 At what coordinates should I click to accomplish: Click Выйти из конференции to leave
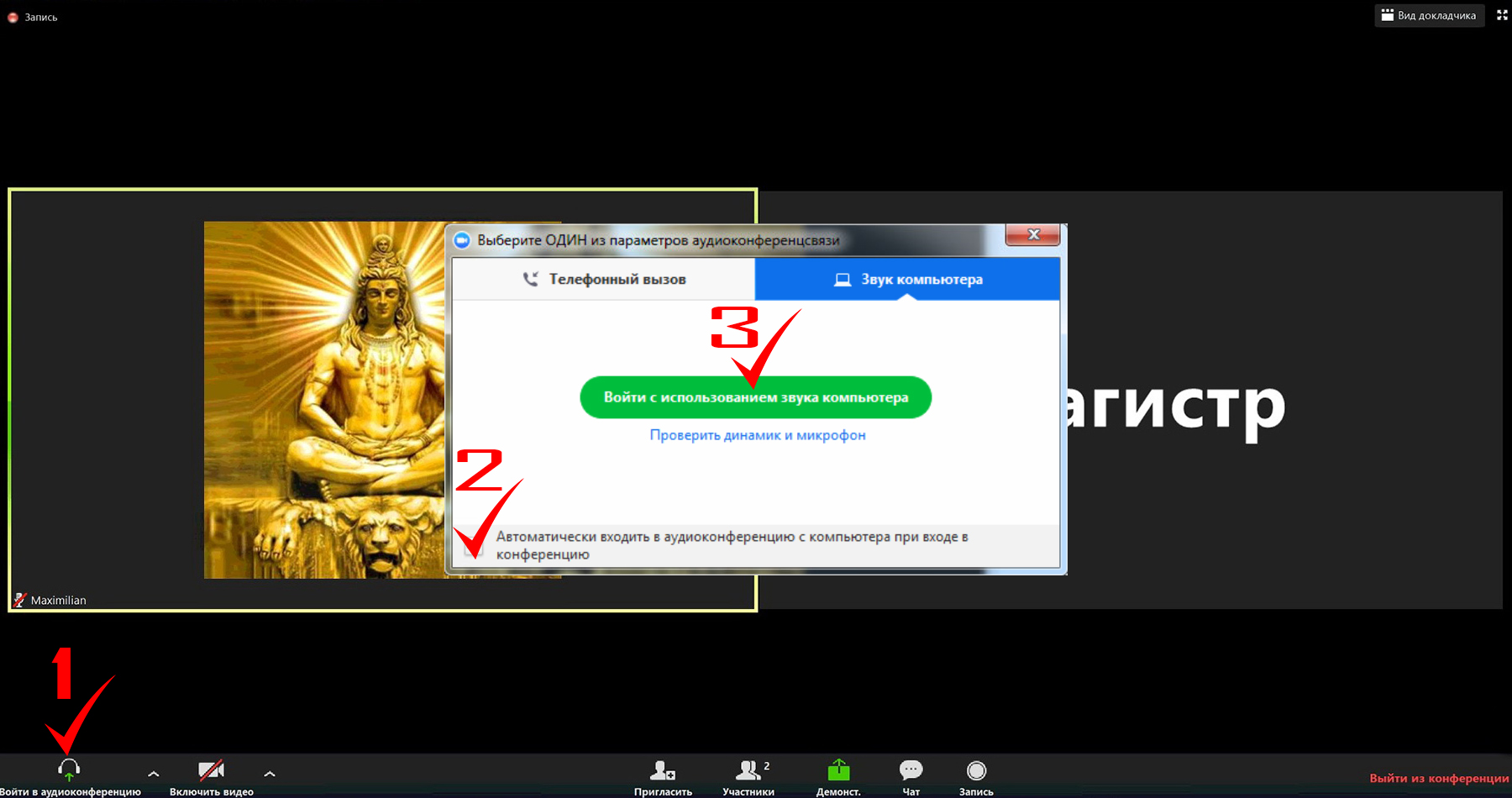point(1439,778)
